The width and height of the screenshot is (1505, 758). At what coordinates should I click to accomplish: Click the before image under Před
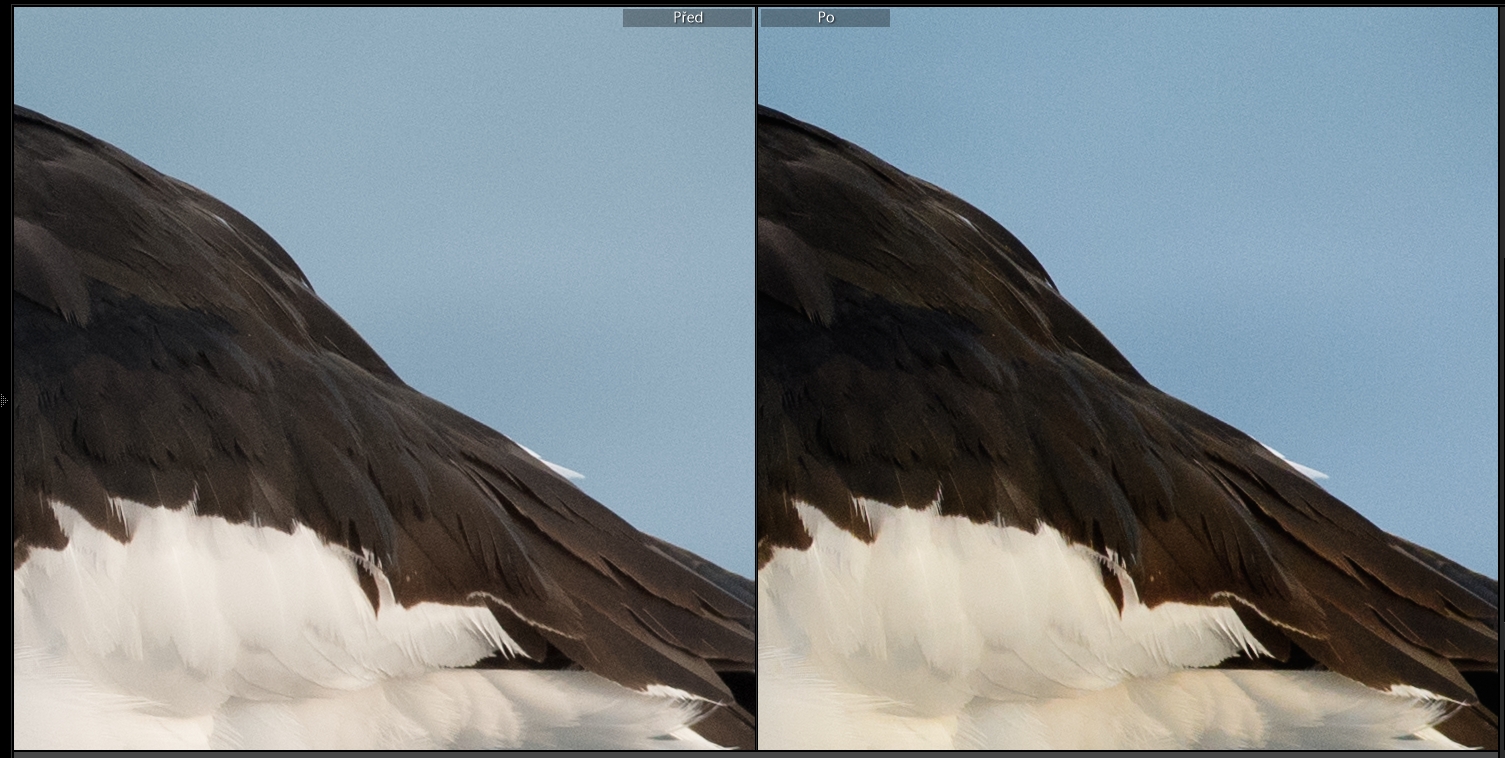384,378
